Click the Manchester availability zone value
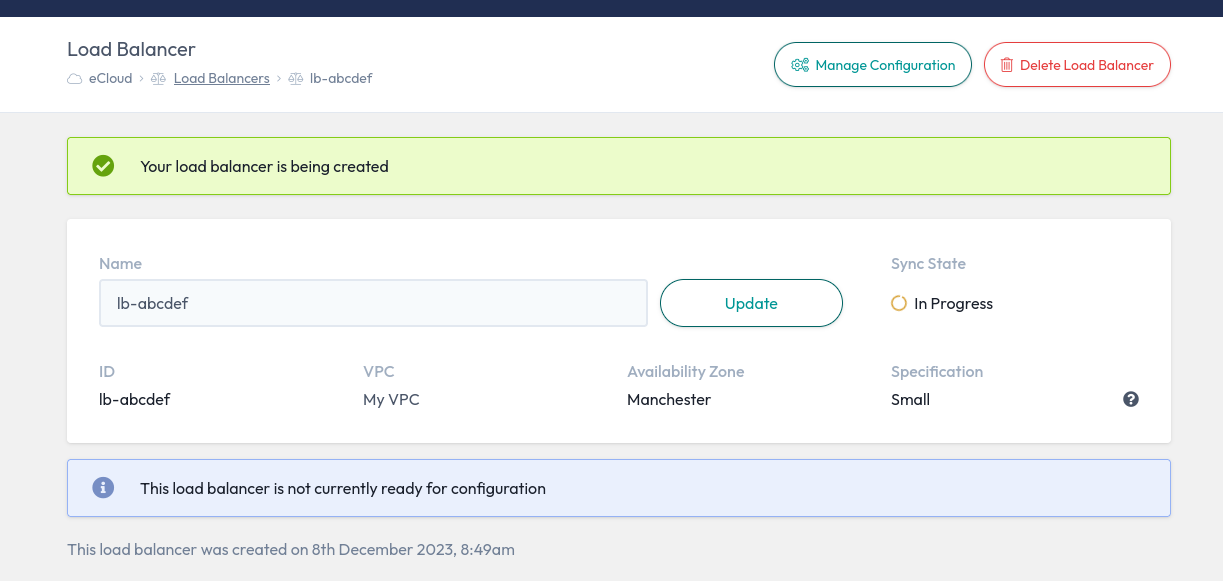This screenshot has width=1223, height=581. click(x=669, y=400)
